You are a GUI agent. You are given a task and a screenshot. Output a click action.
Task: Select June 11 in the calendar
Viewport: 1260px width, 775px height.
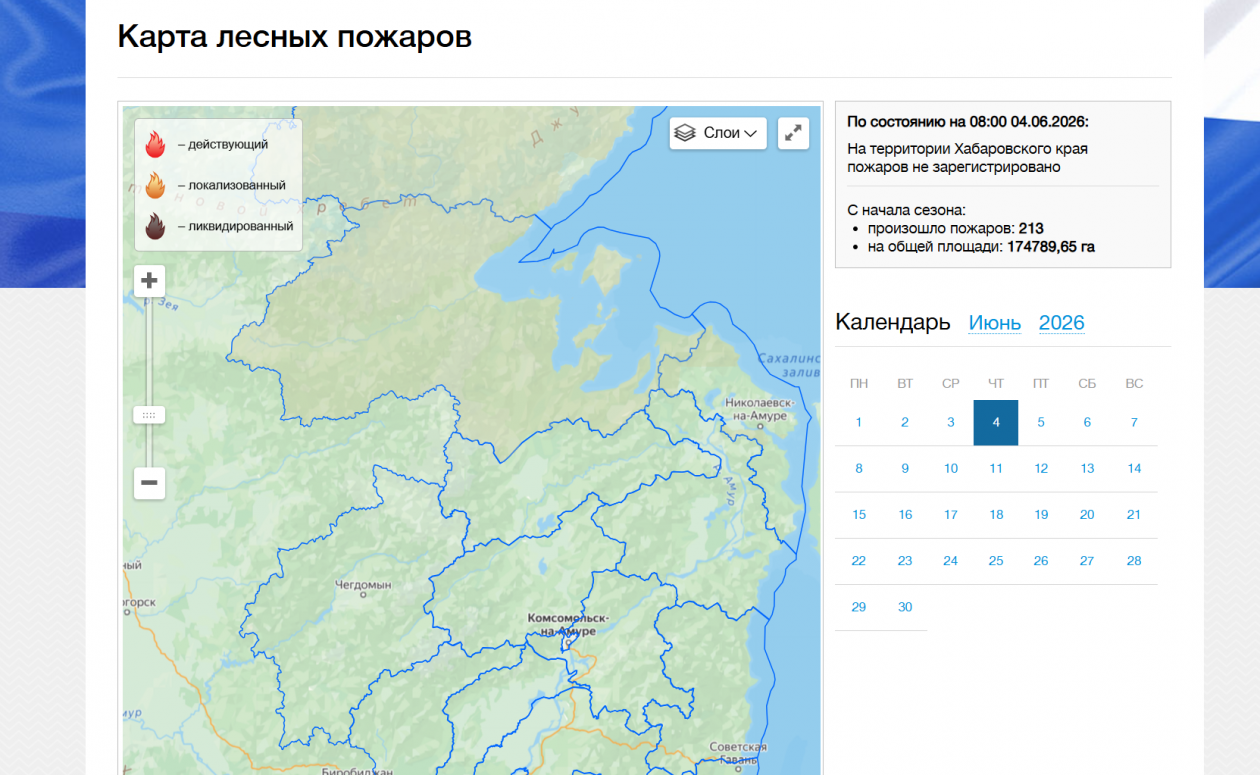(996, 468)
